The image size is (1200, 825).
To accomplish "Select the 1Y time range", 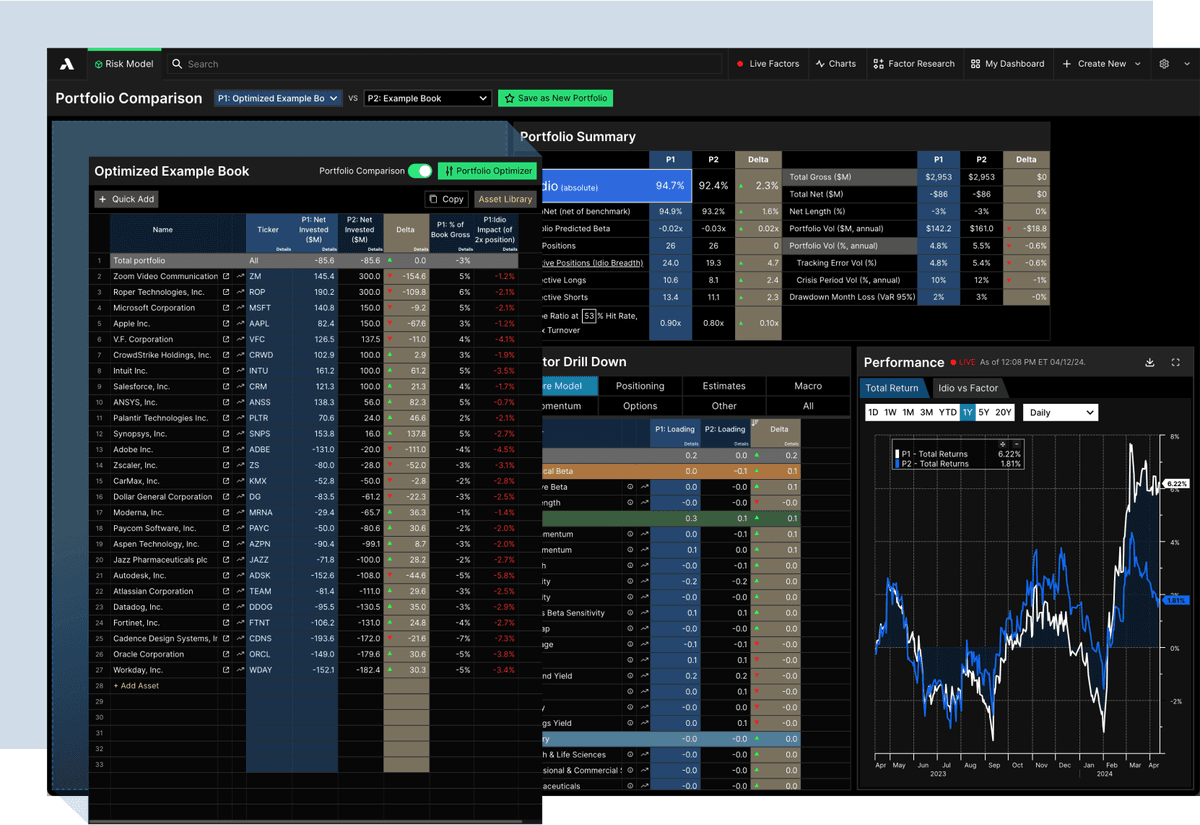I will coord(968,412).
